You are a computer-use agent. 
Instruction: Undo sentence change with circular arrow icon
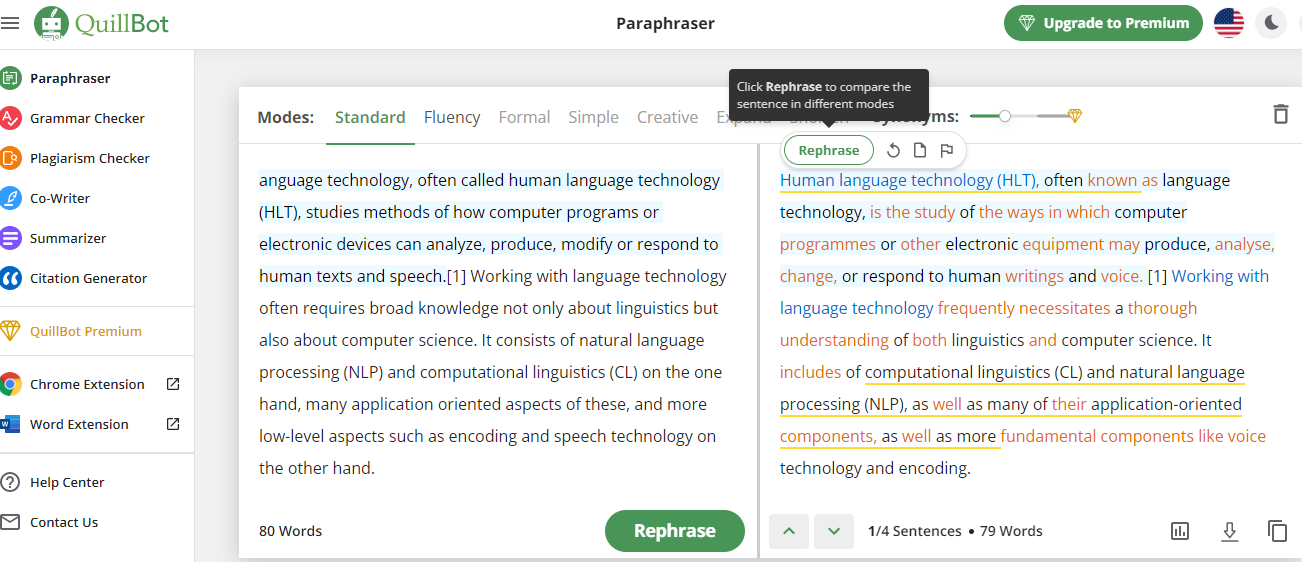pyautogui.click(x=894, y=151)
